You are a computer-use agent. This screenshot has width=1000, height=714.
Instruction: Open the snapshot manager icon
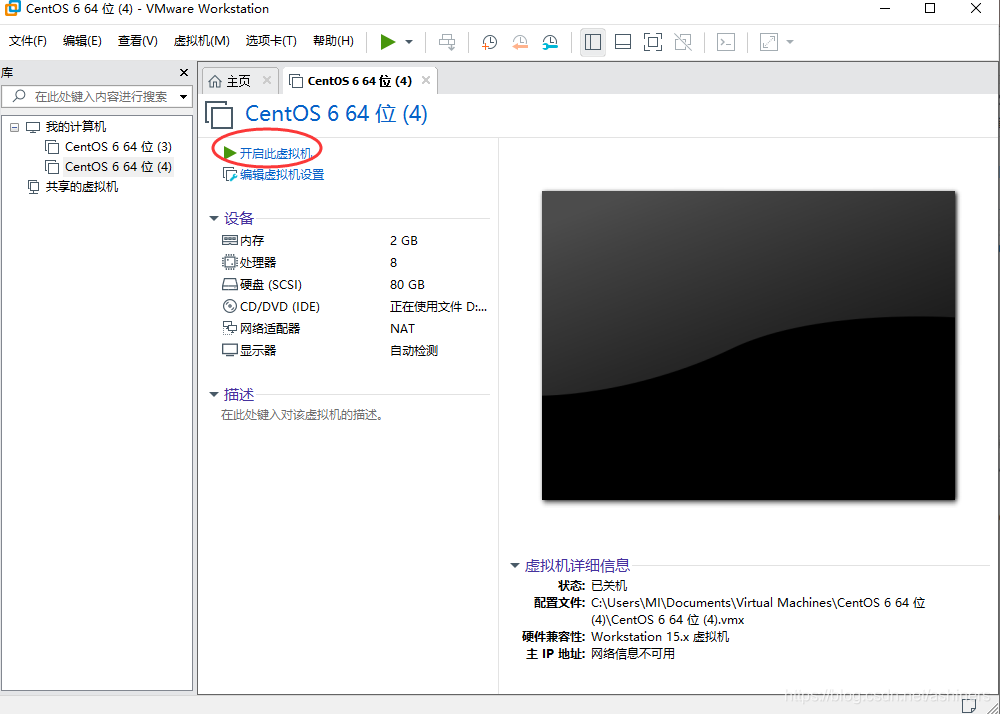point(550,42)
